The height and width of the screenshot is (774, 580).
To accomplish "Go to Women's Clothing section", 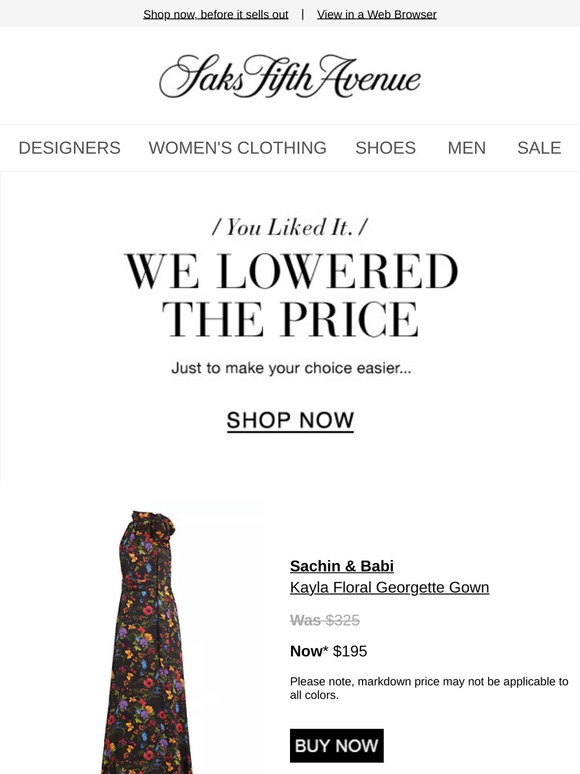I will [x=237, y=148].
